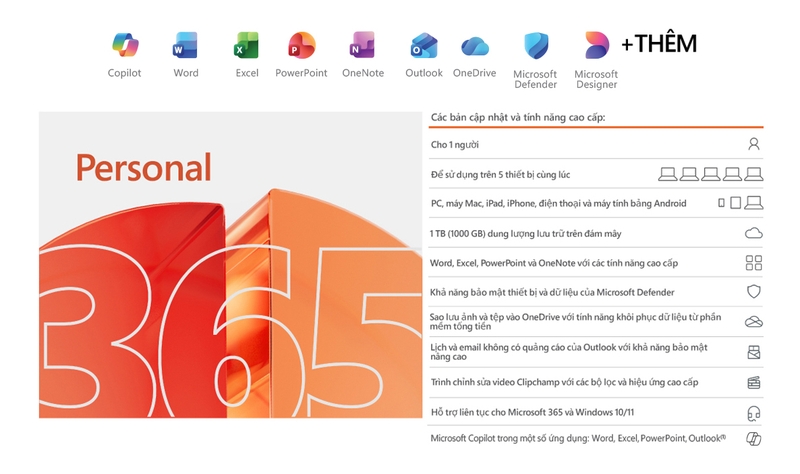Click 'Trình chỉnh sửa video Clipchamp' text
This screenshot has width=800, height=474.
[564, 382]
